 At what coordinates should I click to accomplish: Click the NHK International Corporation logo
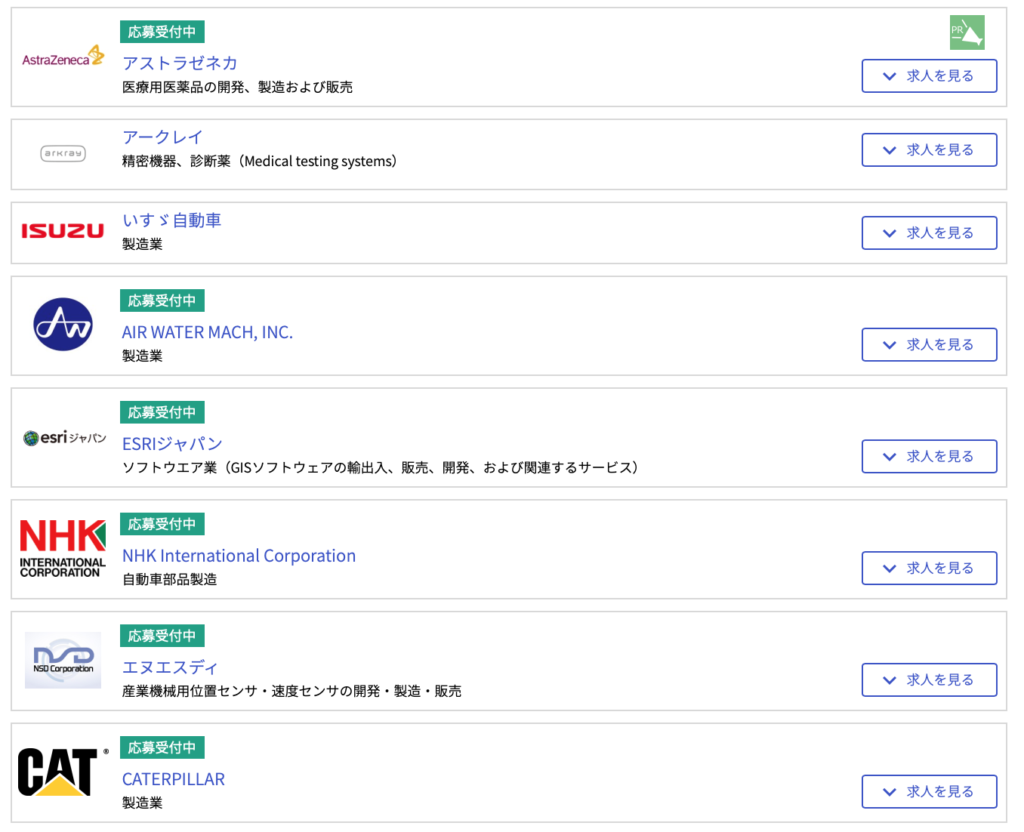(x=63, y=549)
